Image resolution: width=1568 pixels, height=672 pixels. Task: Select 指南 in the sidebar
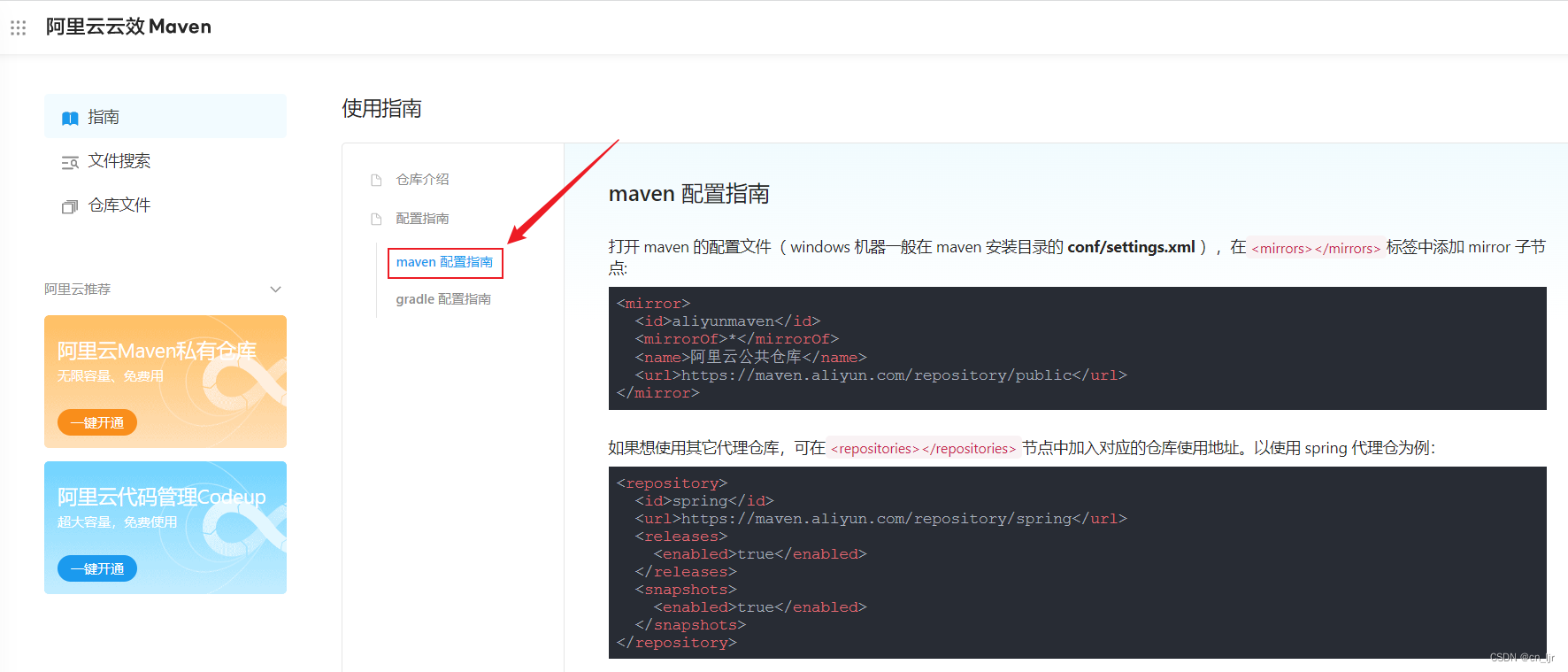pos(165,117)
